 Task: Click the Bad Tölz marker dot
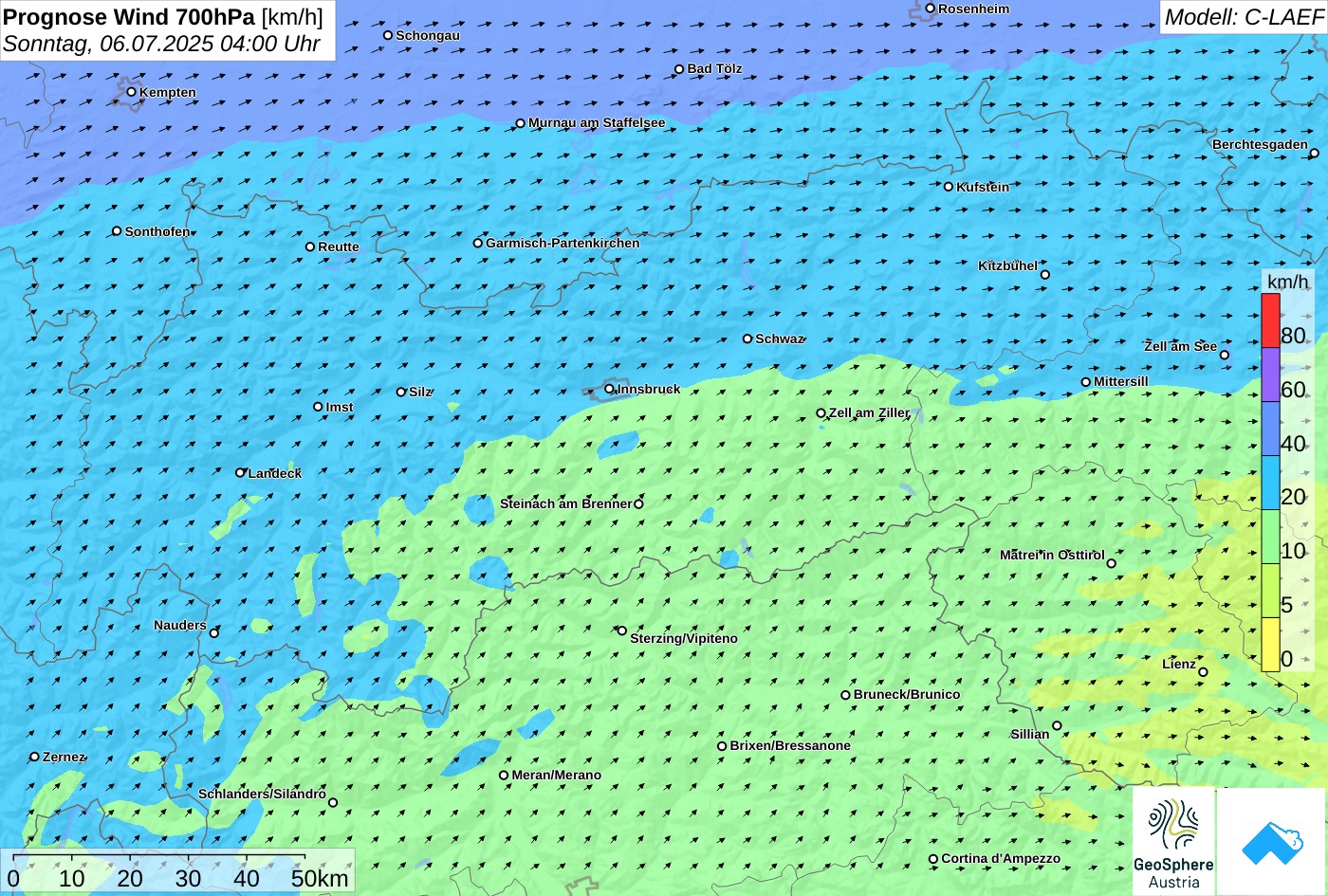coord(679,69)
